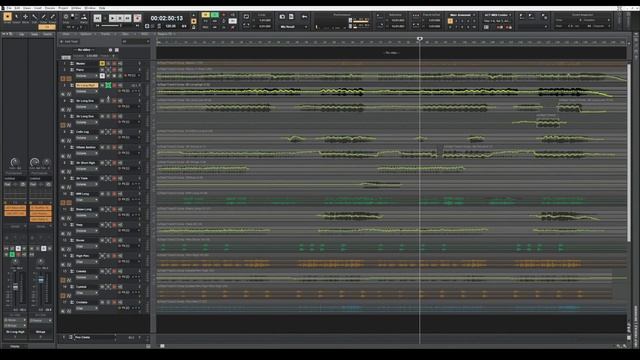Open the Help menu
This screenshot has height=360, width=640.
[102, 8]
